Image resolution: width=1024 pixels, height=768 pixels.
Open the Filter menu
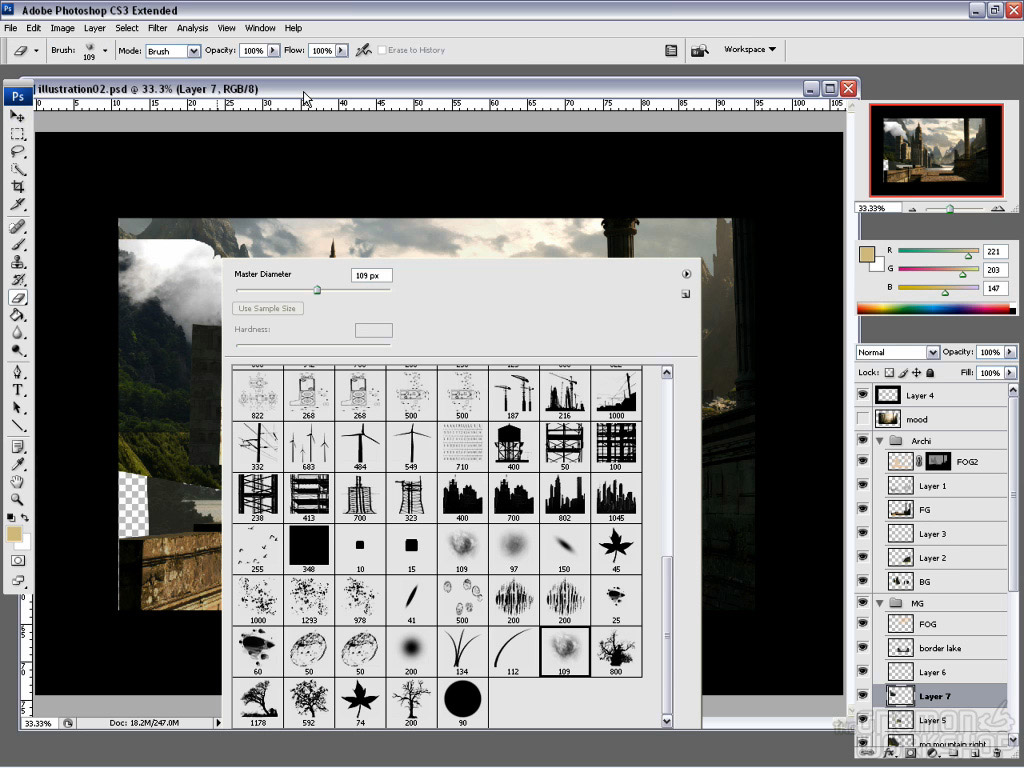point(158,28)
